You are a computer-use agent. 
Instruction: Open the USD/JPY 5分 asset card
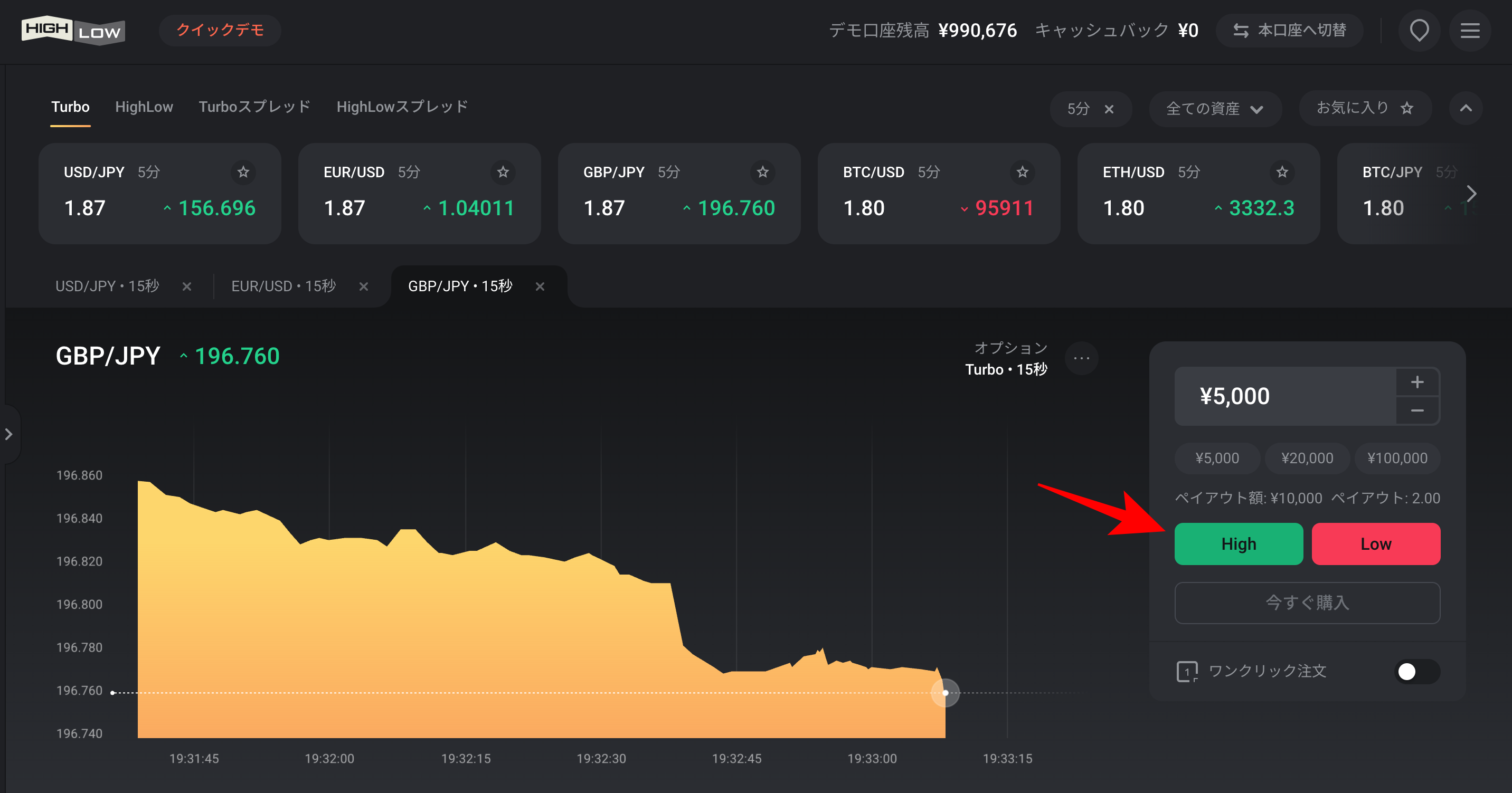pos(159,194)
